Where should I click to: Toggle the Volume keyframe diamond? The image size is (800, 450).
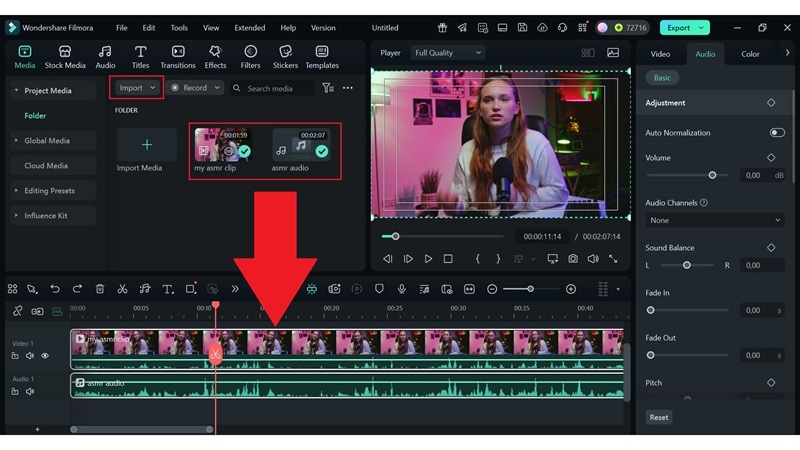[771, 158]
